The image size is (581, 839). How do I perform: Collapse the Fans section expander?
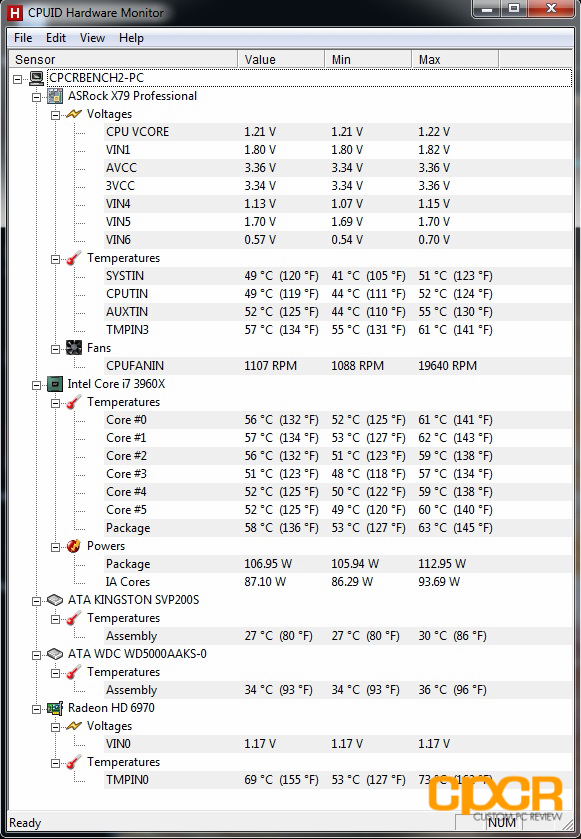coord(55,349)
